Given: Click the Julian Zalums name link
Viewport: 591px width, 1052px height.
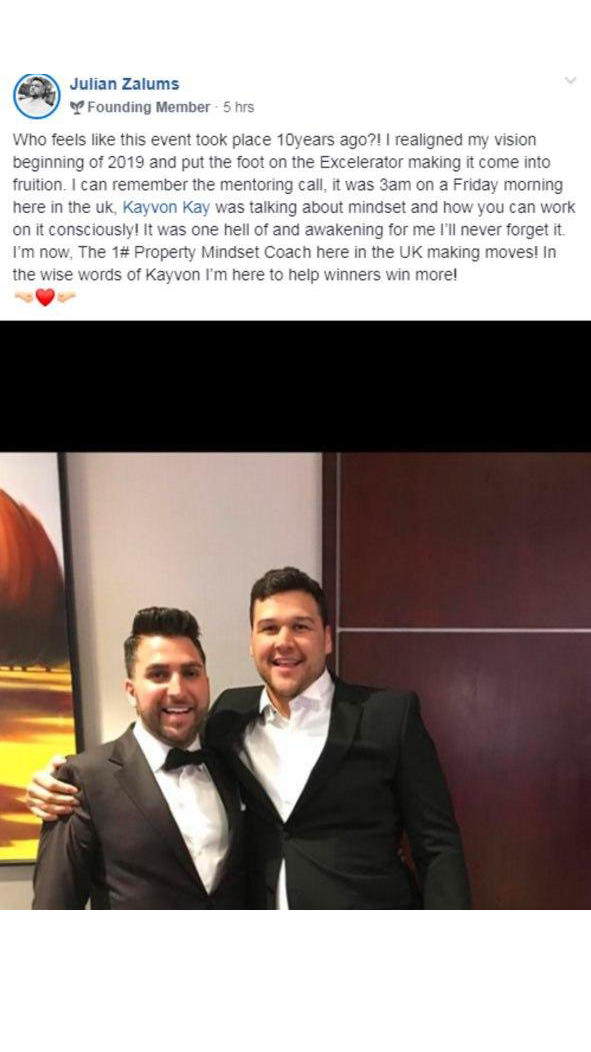Looking at the screenshot, I should (x=124, y=84).
